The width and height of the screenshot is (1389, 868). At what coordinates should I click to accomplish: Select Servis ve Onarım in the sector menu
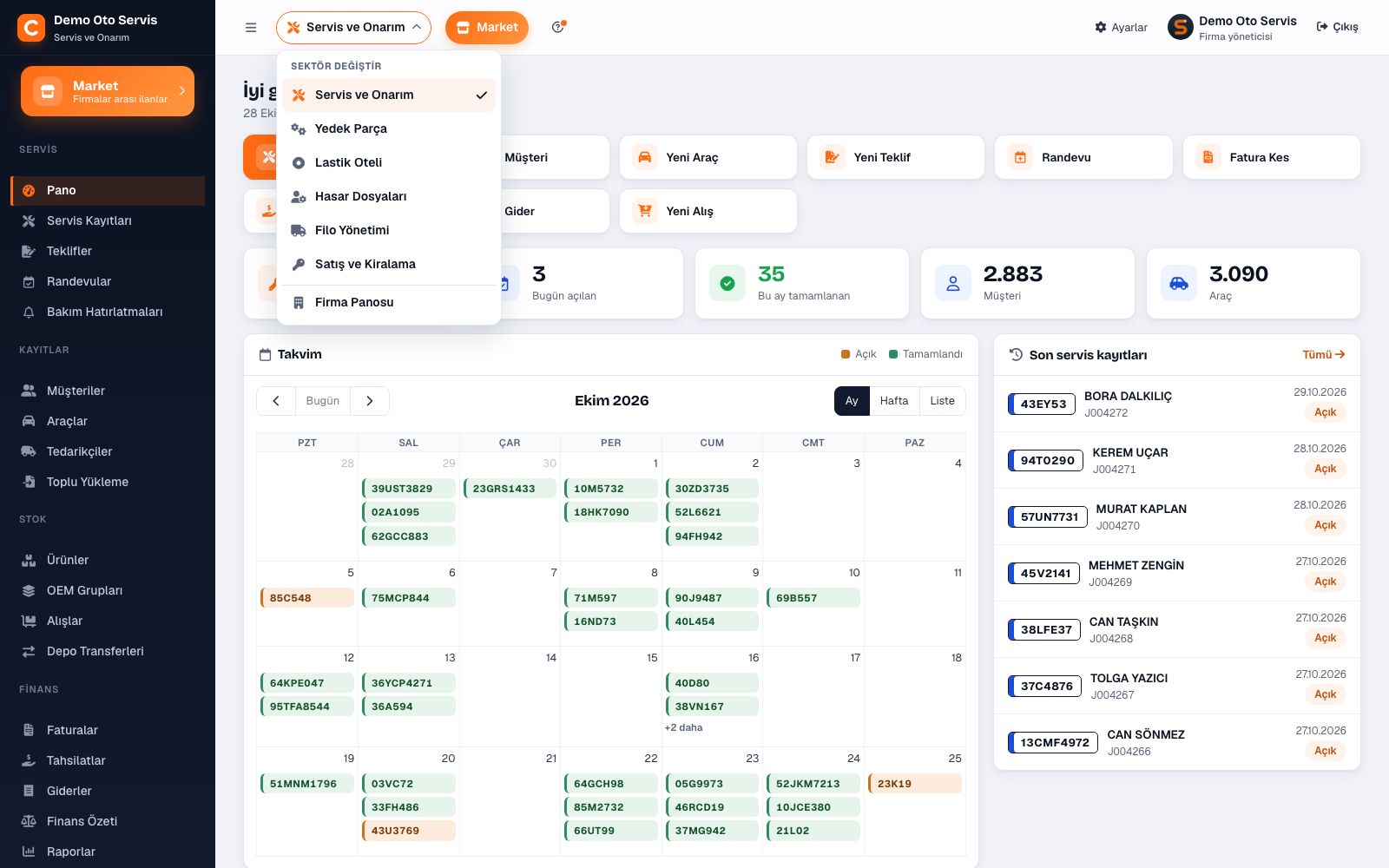tap(389, 95)
